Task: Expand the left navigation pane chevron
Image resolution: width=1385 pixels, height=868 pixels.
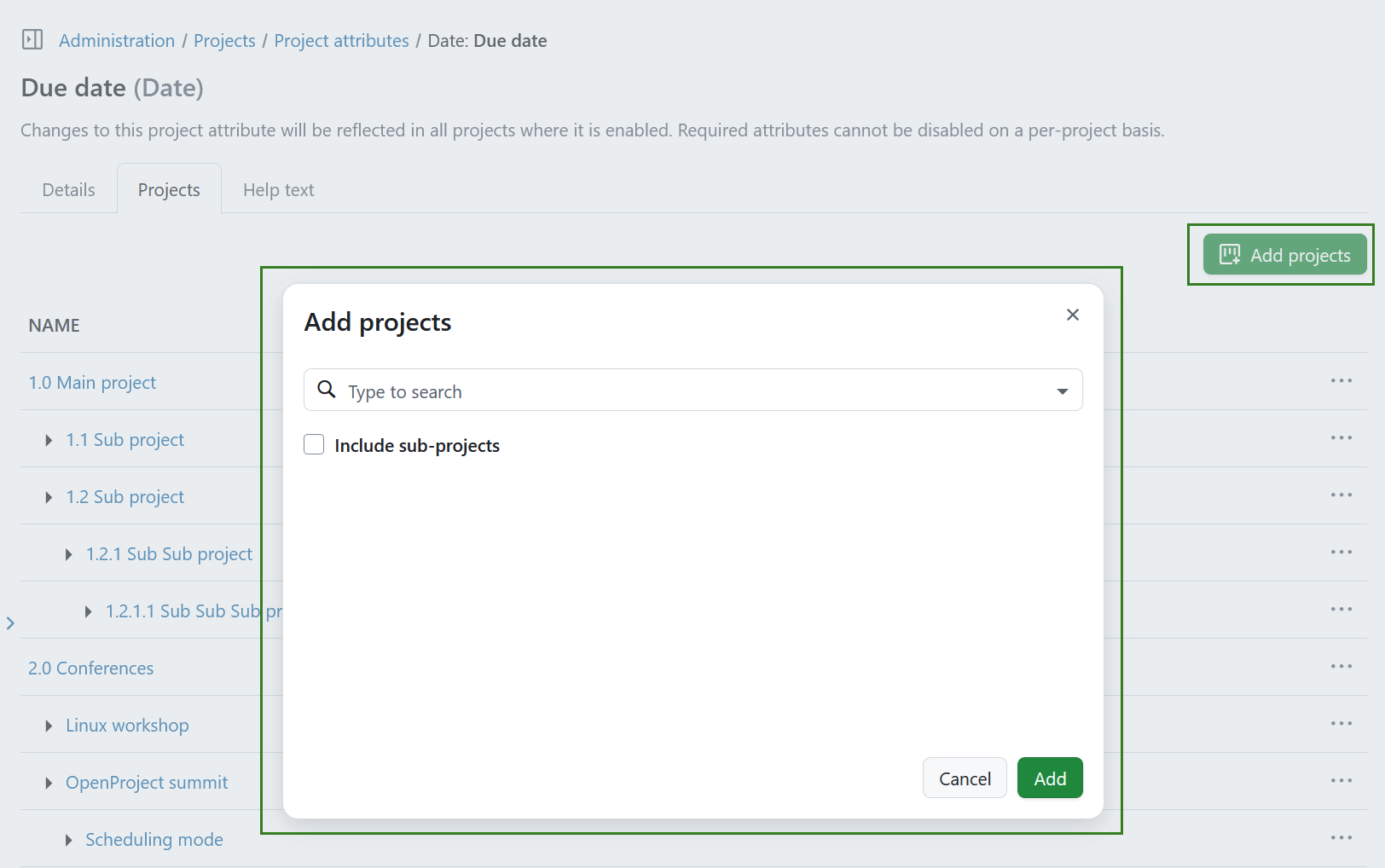Action: (x=10, y=623)
